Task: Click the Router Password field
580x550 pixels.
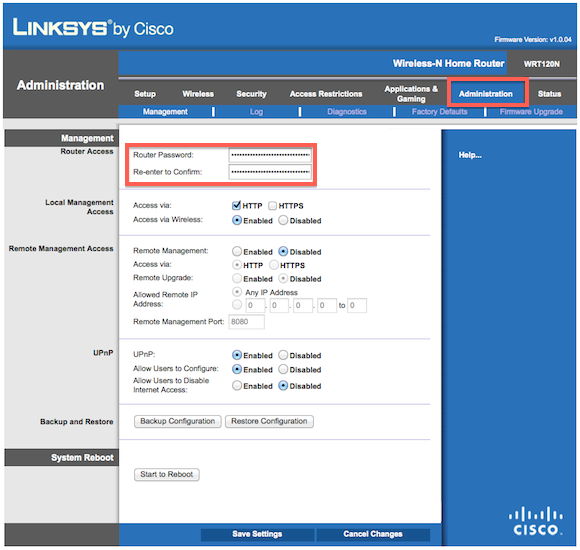Action: click(x=270, y=155)
